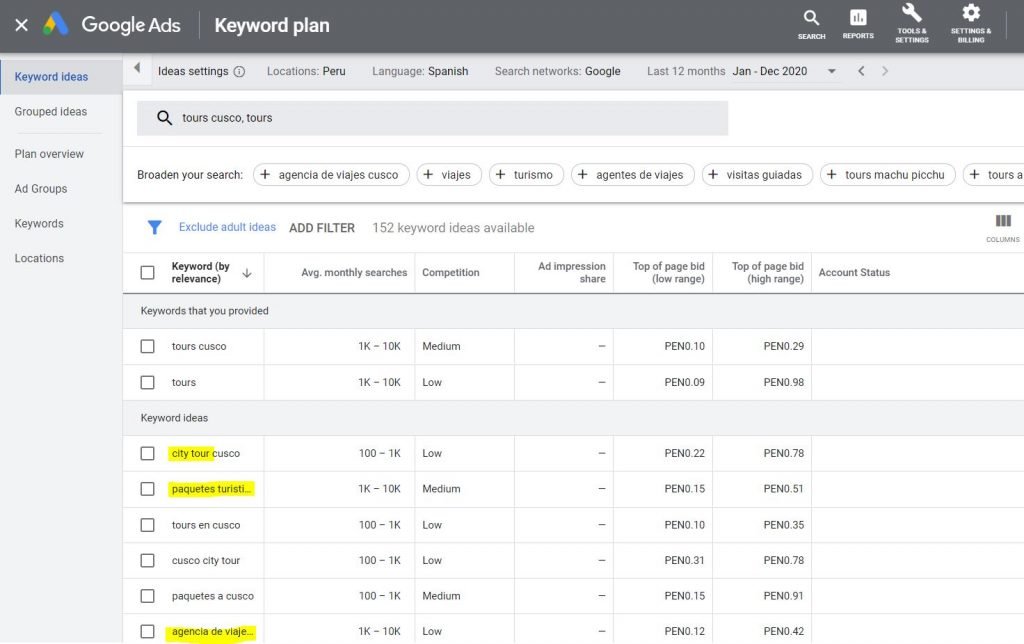Image resolution: width=1024 pixels, height=644 pixels.
Task: Collapse the sidebar with the left triangle
Action: point(137,68)
